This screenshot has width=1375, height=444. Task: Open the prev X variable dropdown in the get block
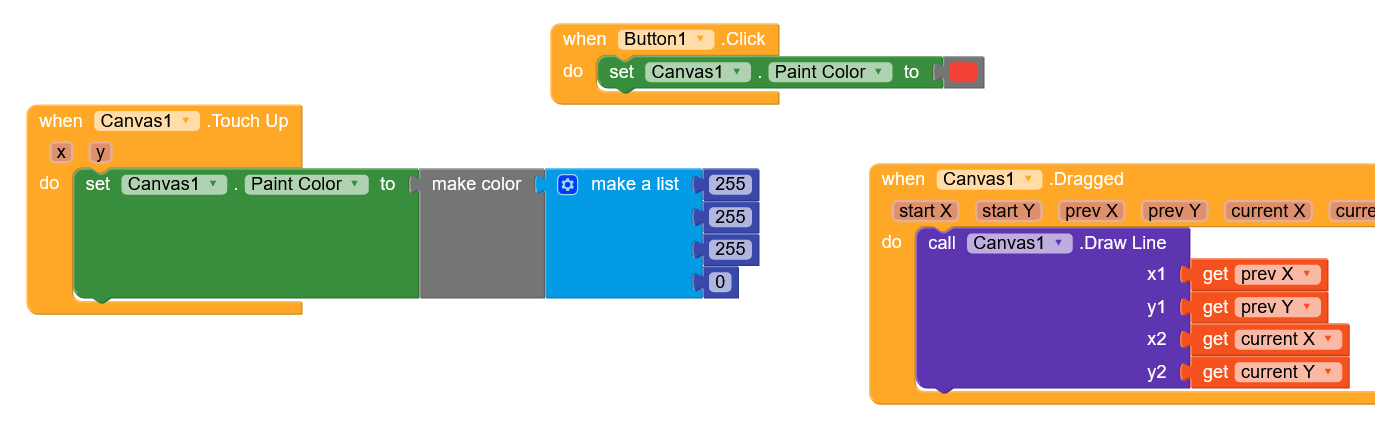pos(1278,275)
